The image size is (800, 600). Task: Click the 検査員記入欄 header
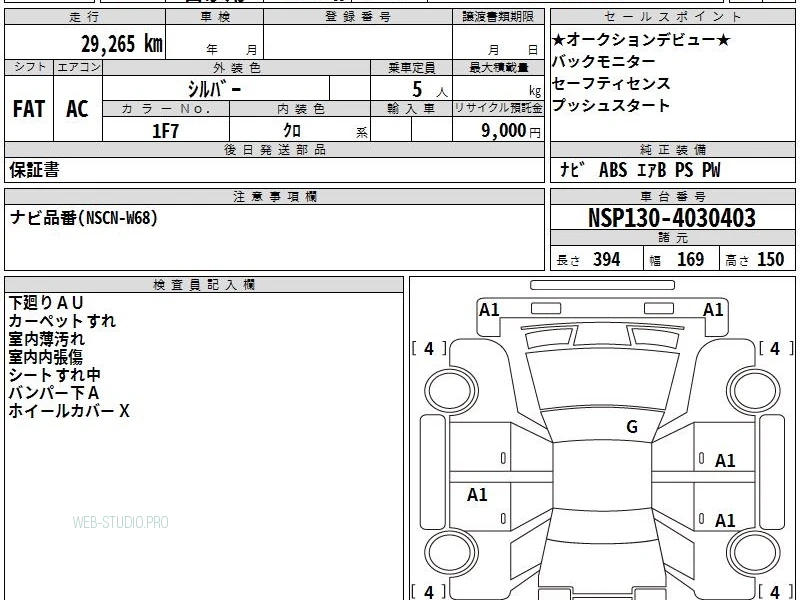204,285
